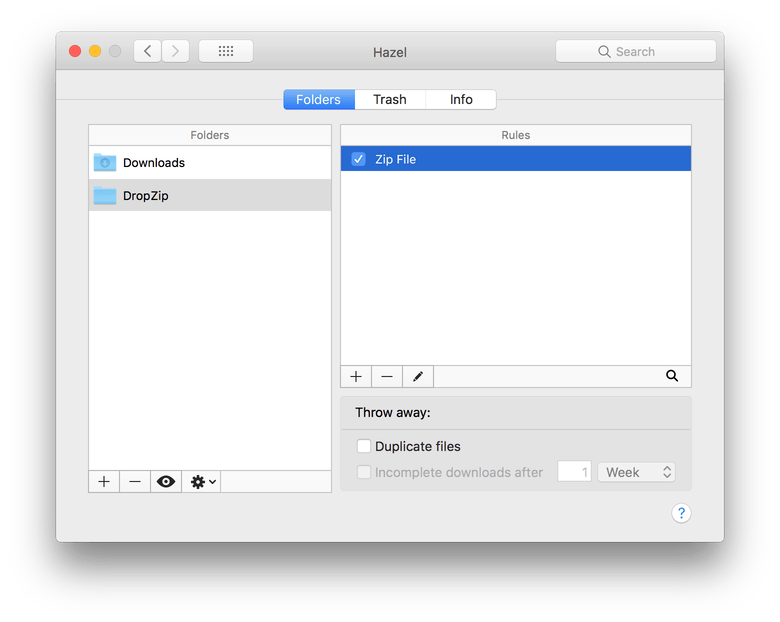Edit the rule with the pencil button
Image resolution: width=780 pixels, height=622 pixels.
pos(418,377)
